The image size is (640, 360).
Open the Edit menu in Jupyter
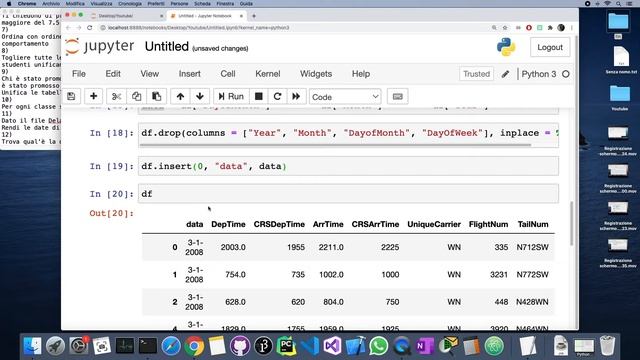(x=113, y=74)
